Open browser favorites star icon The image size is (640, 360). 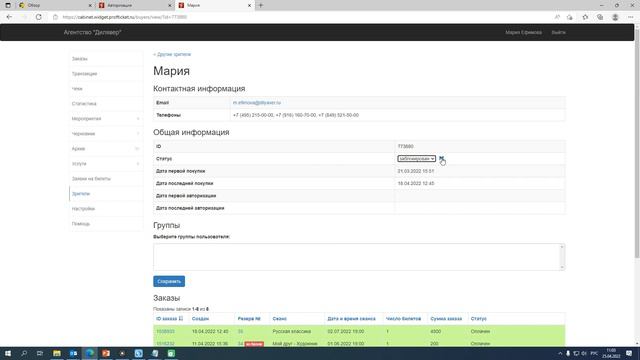coord(585,17)
